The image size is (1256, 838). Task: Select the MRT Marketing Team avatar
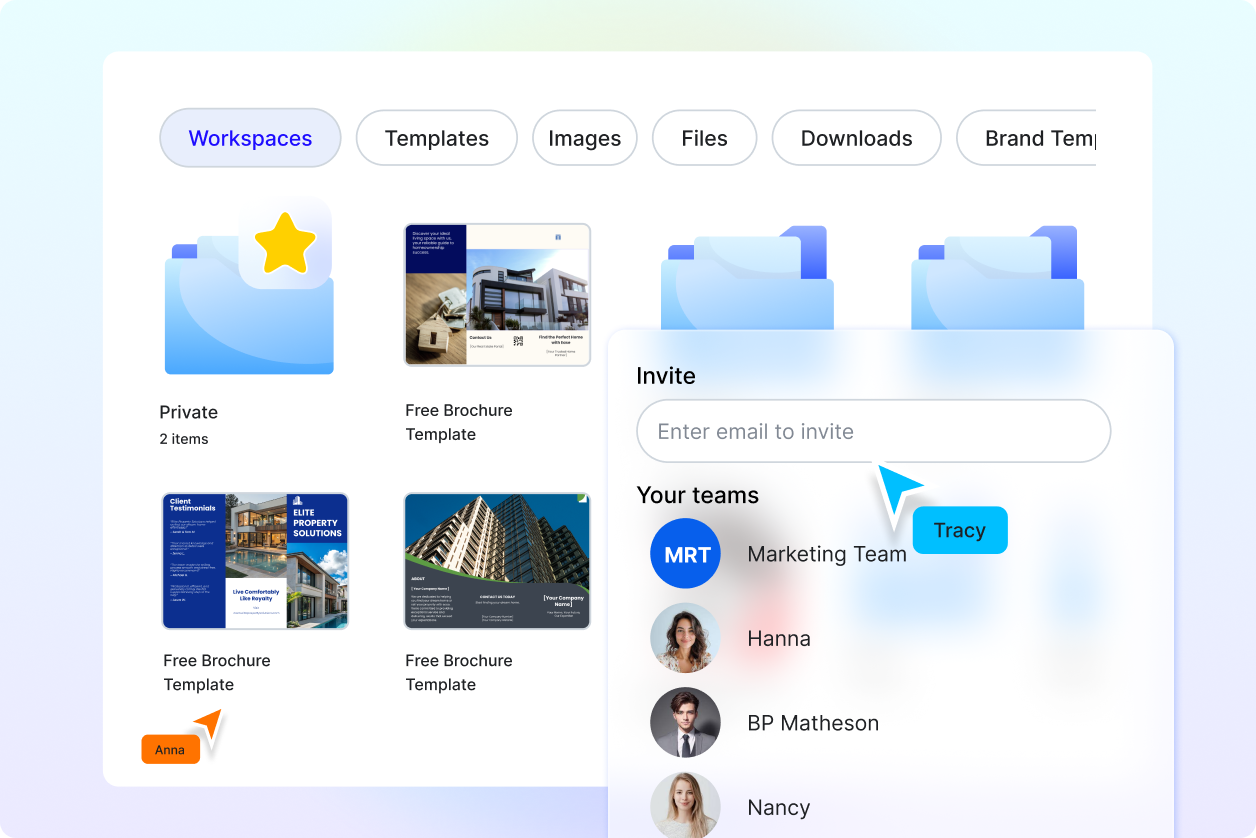(x=686, y=554)
